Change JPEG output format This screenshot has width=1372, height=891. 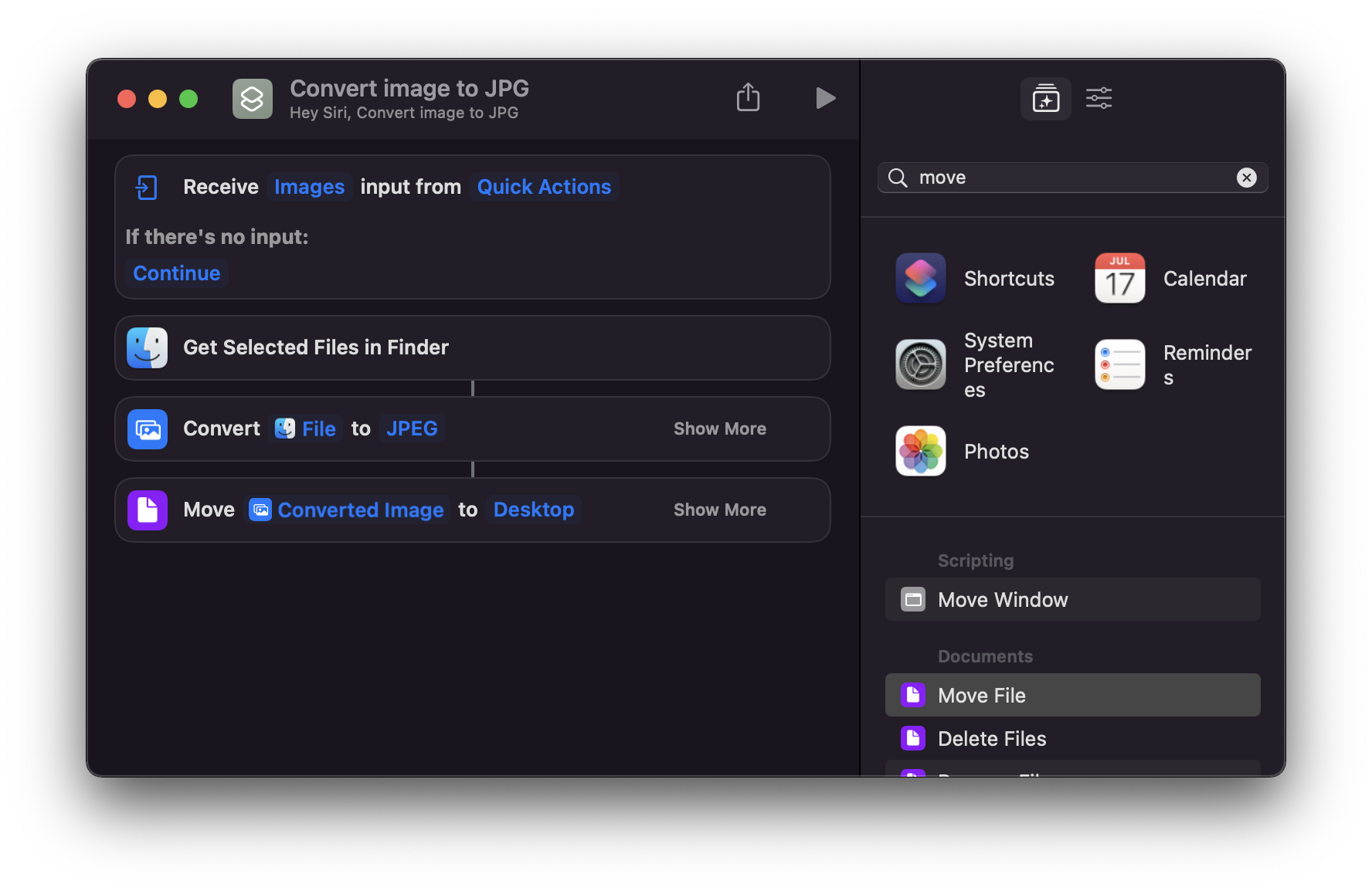[x=412, y=429]
